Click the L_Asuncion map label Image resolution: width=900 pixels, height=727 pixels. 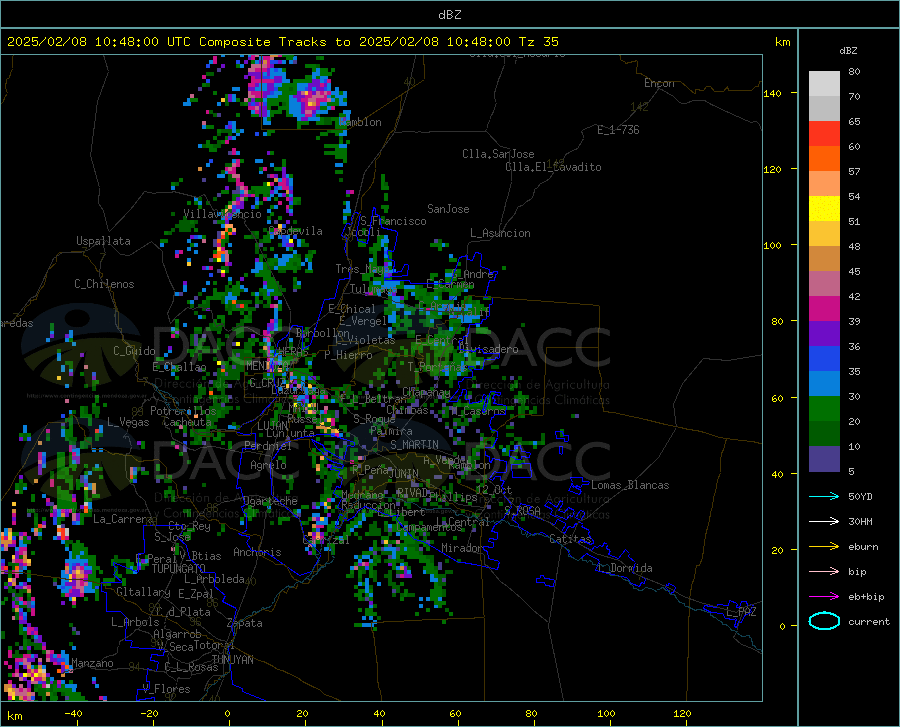click(x=500, y=233)
